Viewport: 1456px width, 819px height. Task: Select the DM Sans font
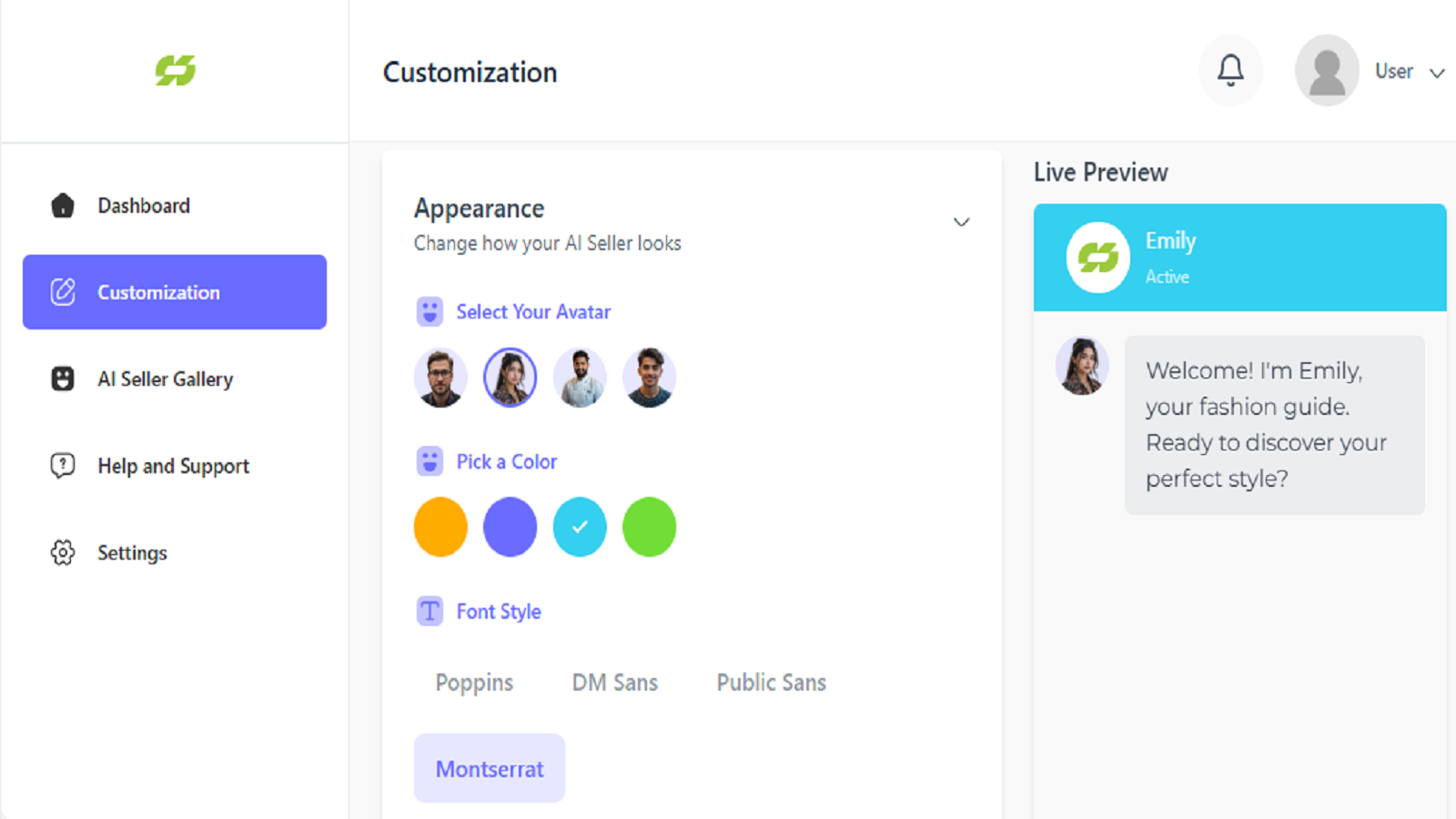tap(615, 682)
